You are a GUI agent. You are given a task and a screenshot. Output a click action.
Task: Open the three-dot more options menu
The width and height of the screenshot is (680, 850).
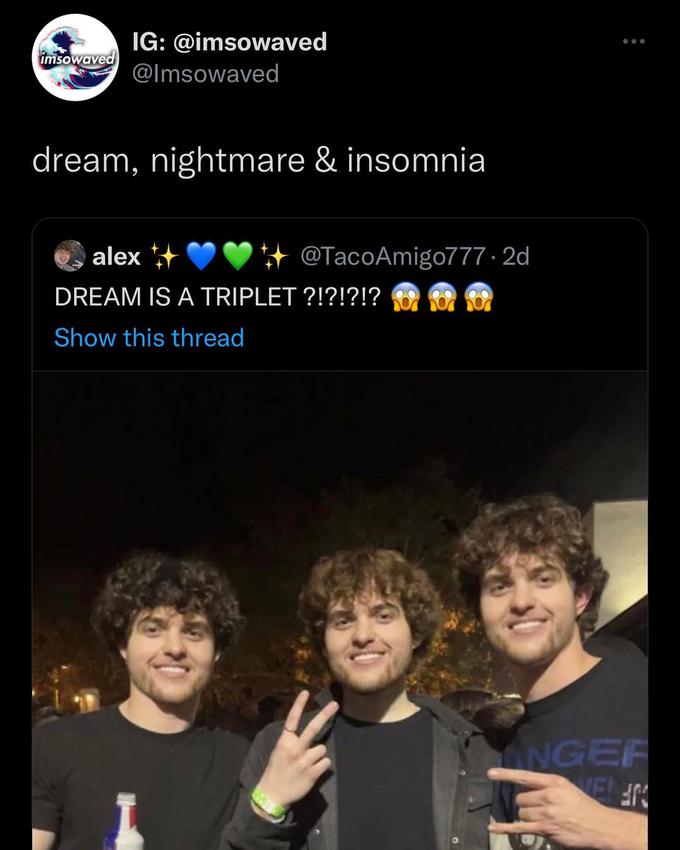pyautogui.click(x=633, y=41)
